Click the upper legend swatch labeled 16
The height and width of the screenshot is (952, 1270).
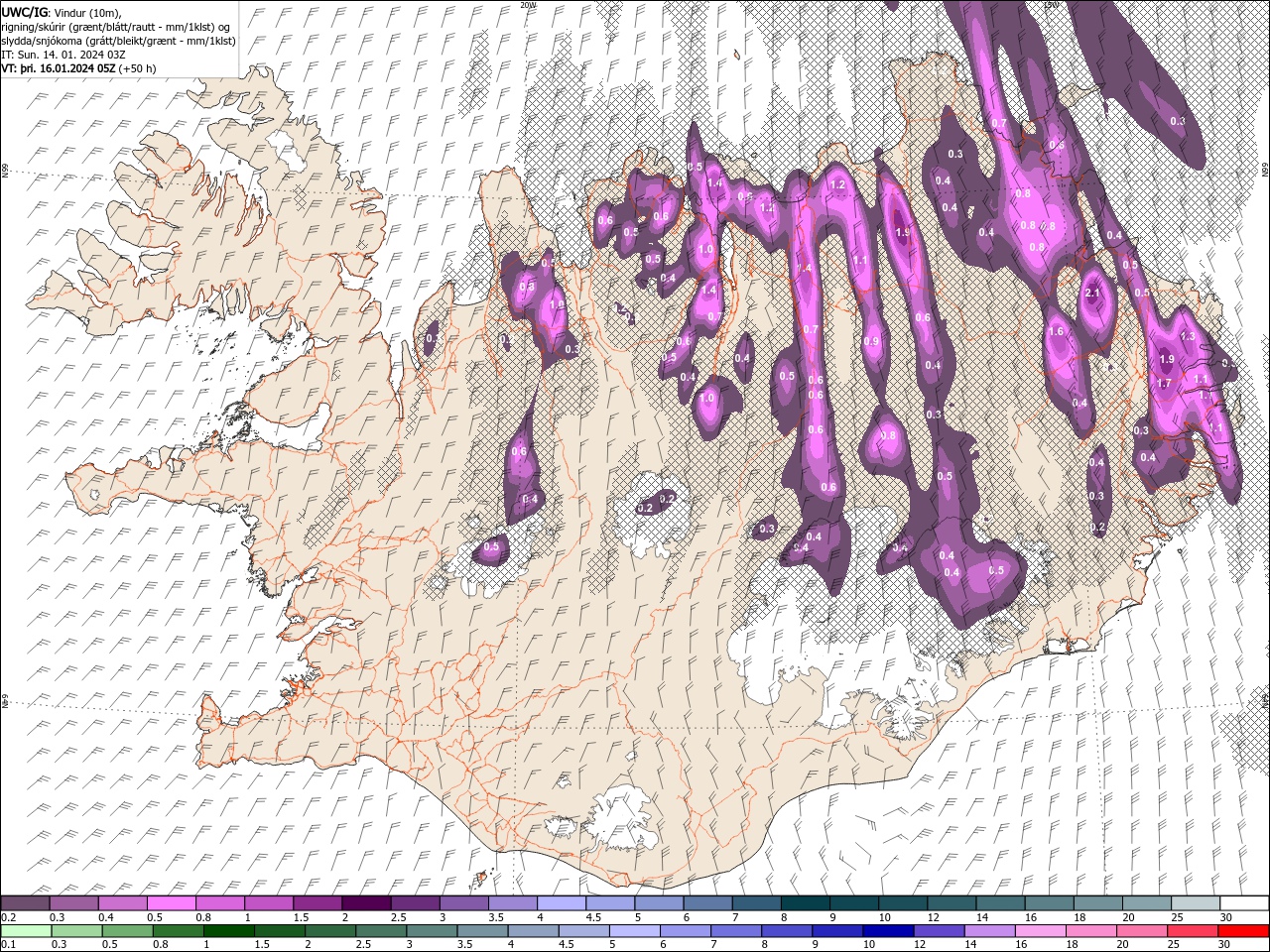[x=1050, y=903]
